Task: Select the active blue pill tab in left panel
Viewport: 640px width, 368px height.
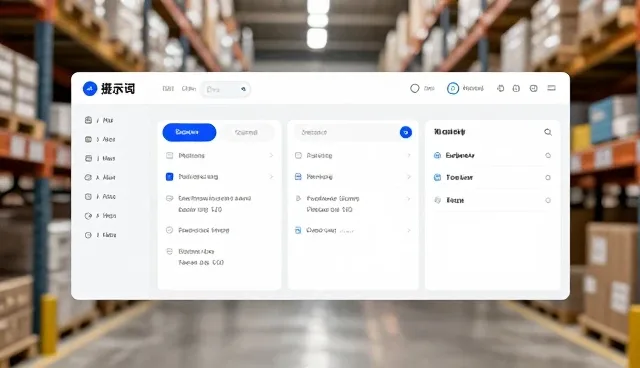Action: point(189,132)
